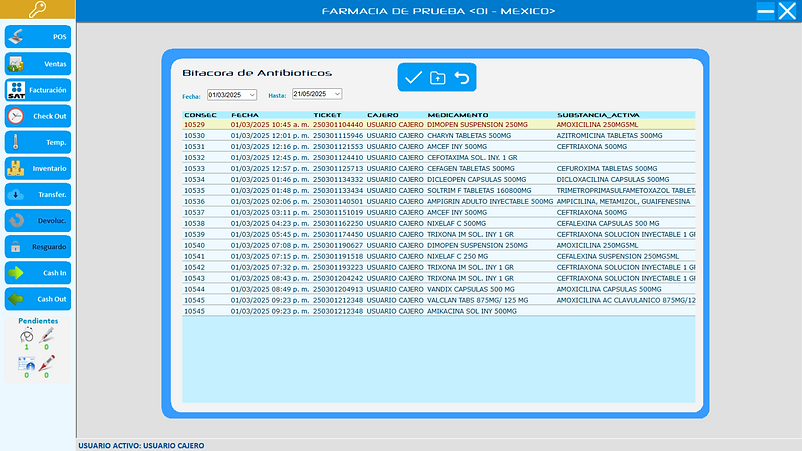The image size is (802, 451).
Task: Click the folder export icon
Action: [437, 78]
